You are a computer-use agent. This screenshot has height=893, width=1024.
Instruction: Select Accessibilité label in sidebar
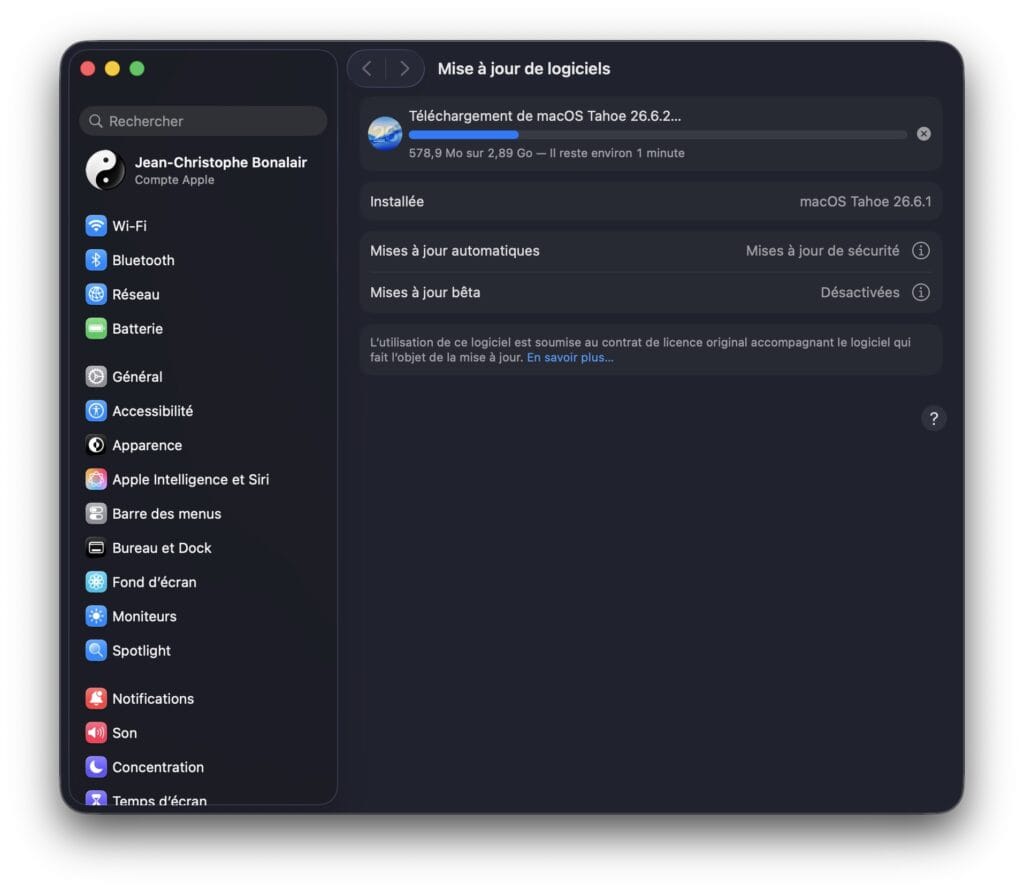(152, 411)
